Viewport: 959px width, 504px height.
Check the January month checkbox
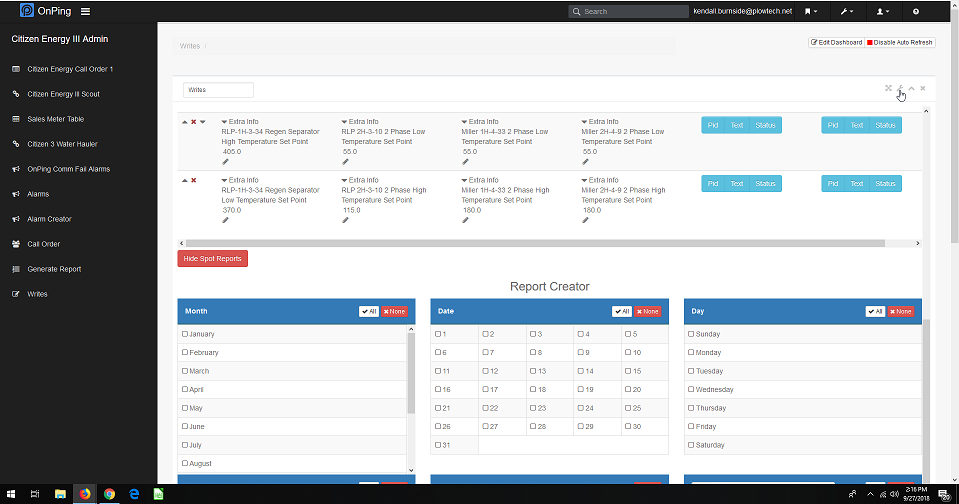[x=185, y=334]
